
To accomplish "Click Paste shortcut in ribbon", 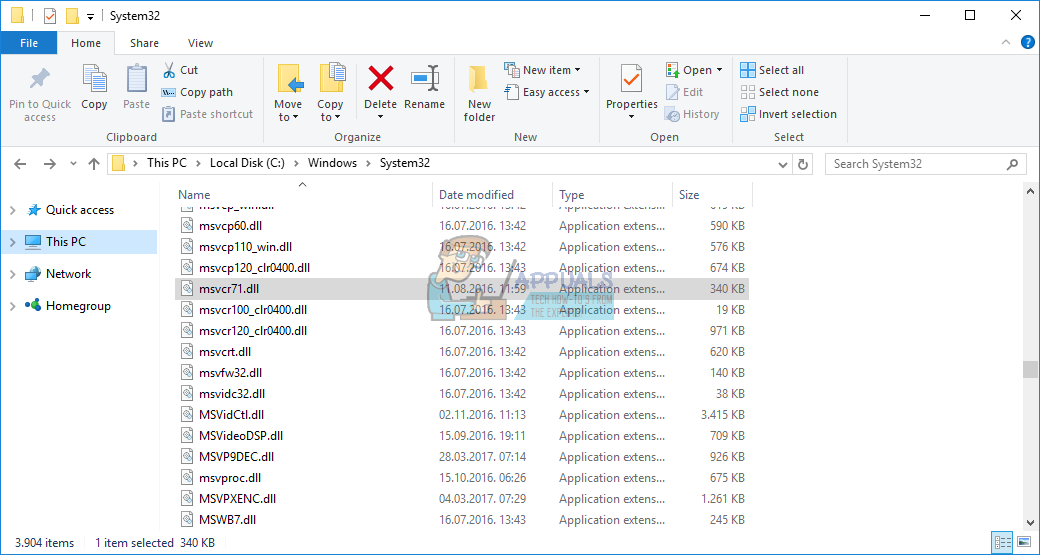I will [x=208, y=114].
